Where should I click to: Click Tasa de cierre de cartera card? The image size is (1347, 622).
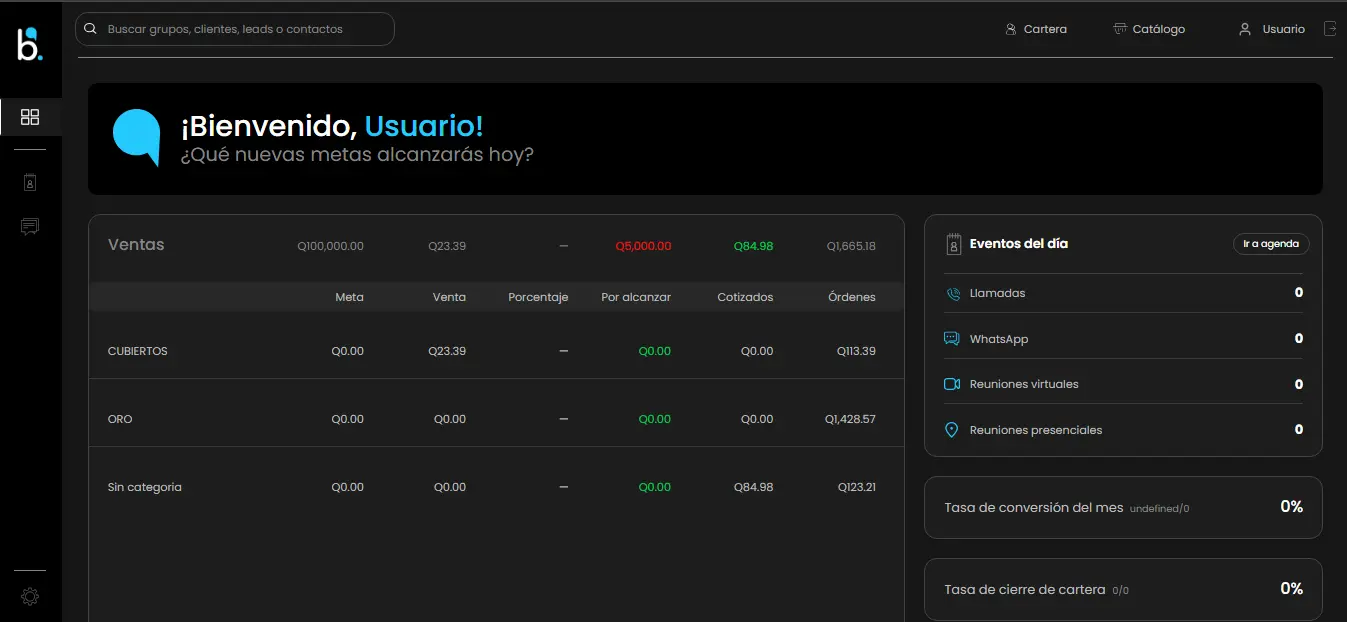1123,589
